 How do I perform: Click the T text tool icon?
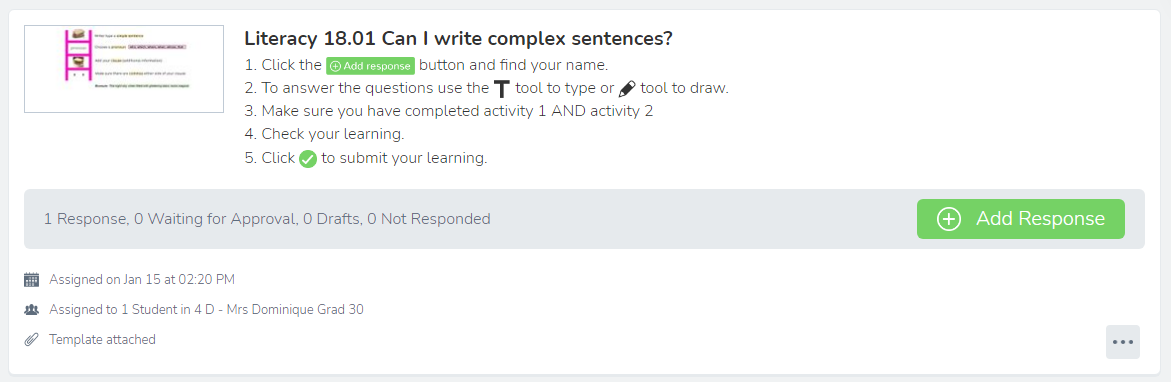click(x=502, y=90)
